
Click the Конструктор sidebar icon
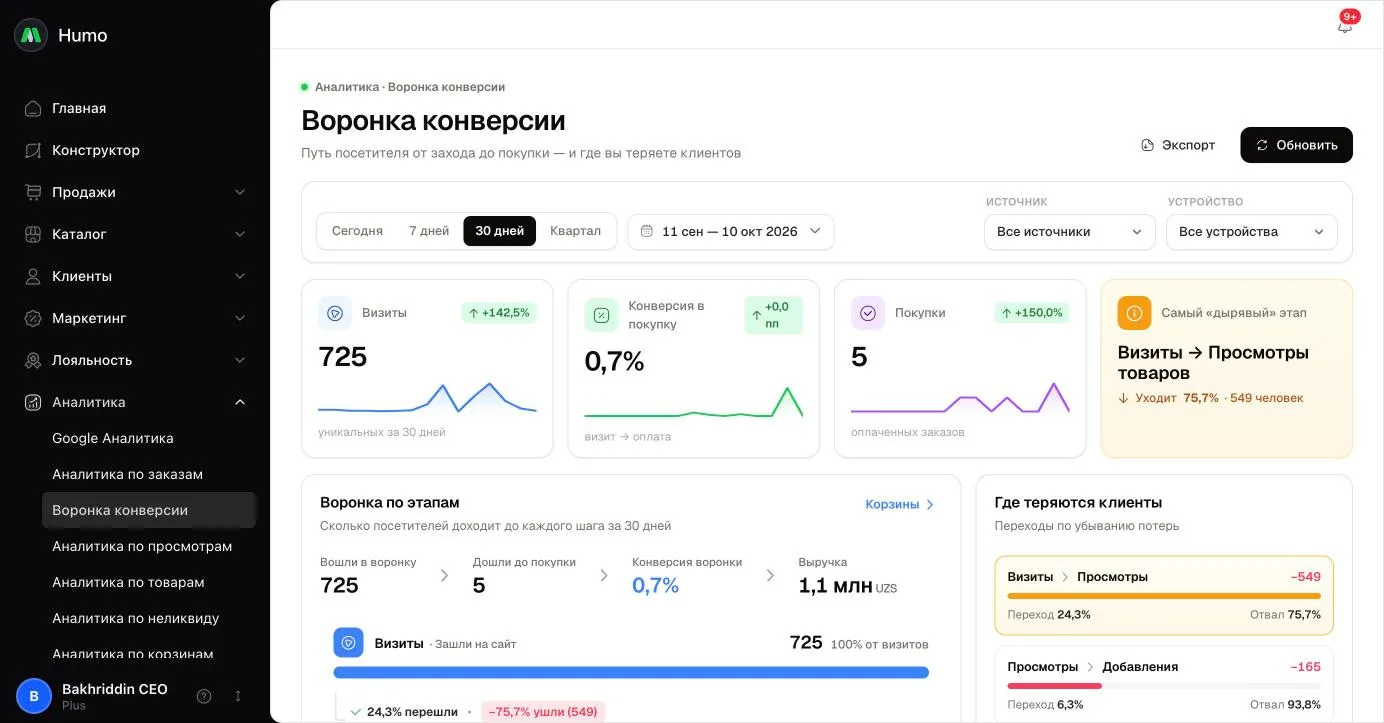pos(33,150)
